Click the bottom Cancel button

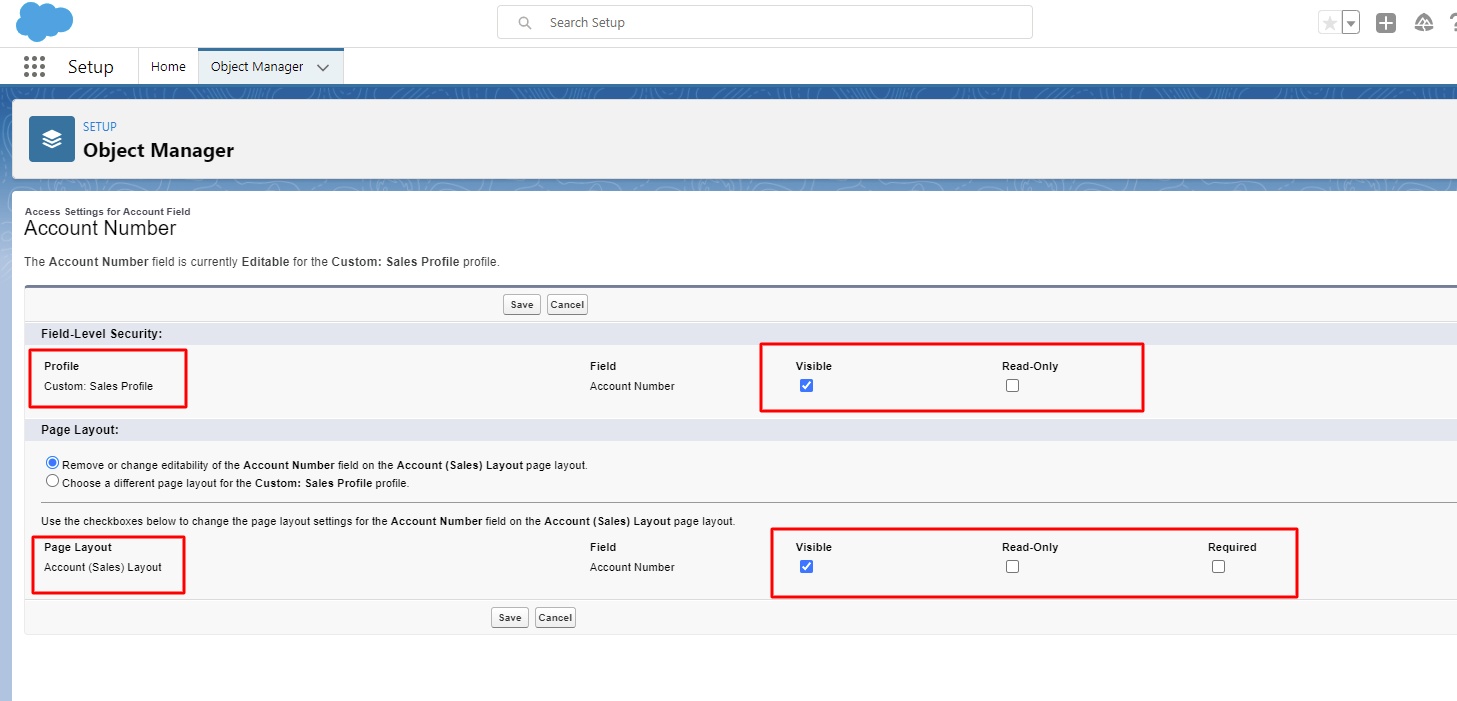pos(555,618)
